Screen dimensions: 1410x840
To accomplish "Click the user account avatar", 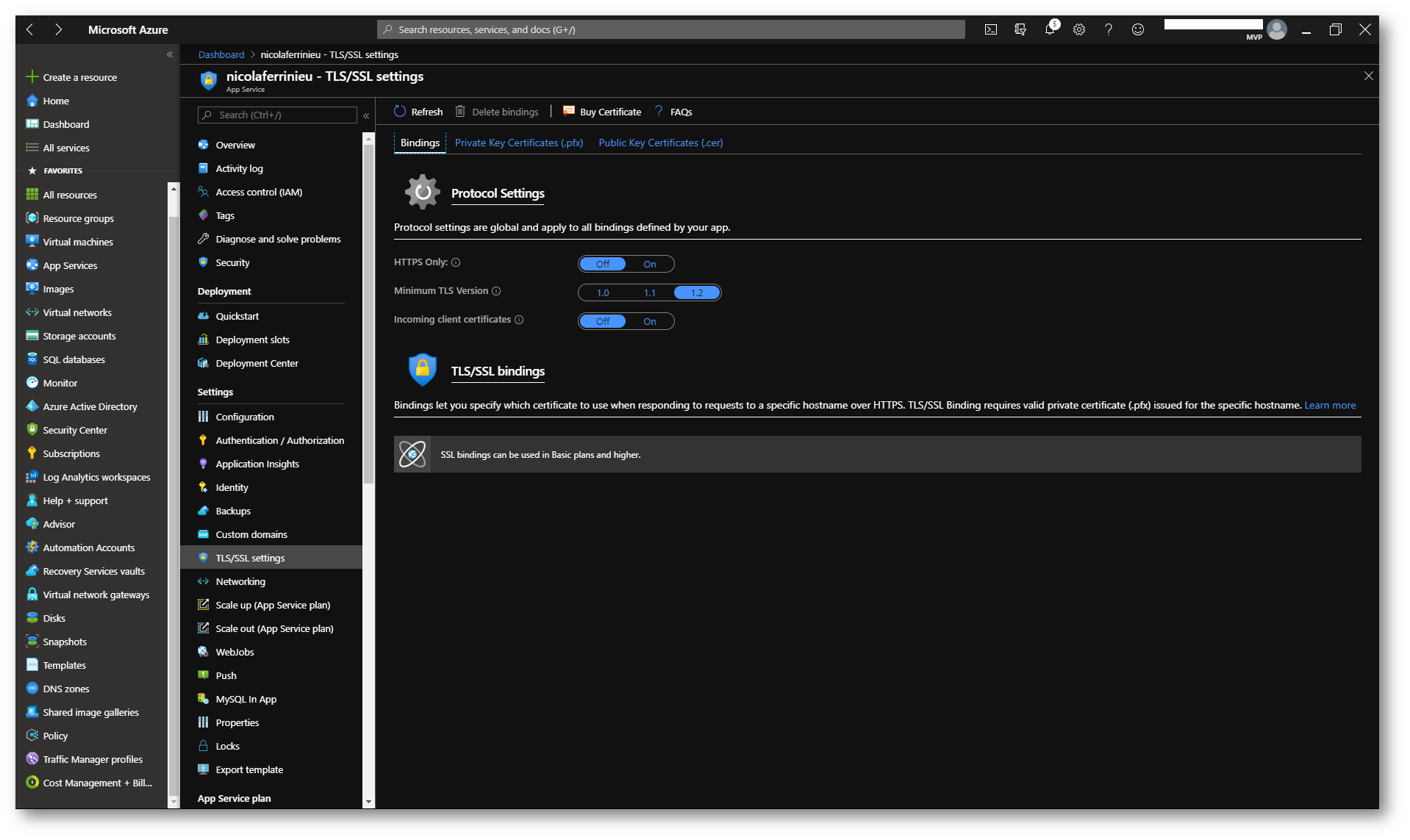I will tap(1278, 29).
